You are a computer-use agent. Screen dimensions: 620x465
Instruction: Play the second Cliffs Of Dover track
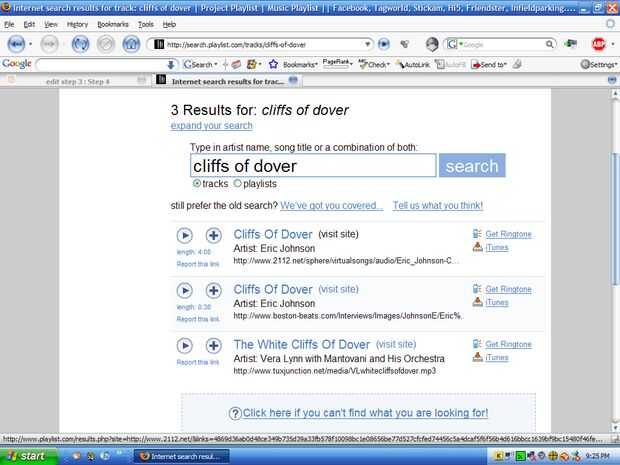tap(184, 291)
